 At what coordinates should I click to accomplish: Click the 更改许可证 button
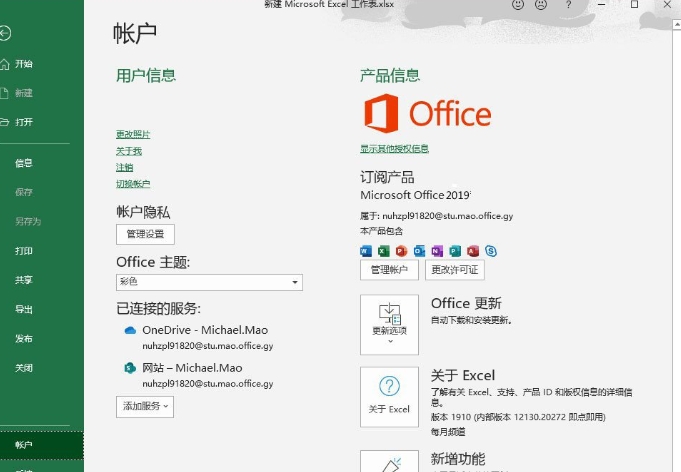(454, 270)
